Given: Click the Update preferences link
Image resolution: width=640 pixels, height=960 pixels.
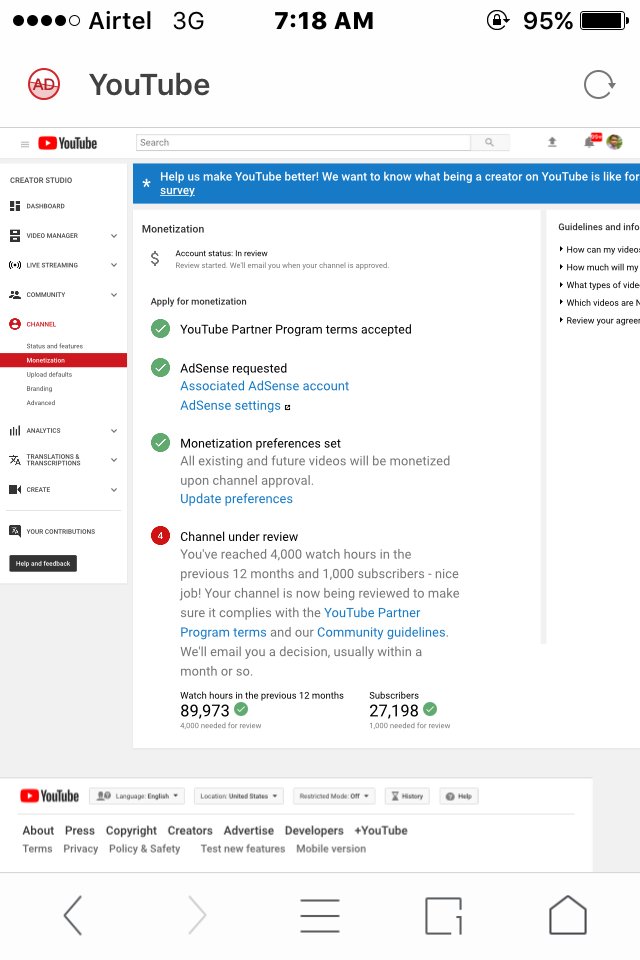Looking at the screenshot, I should [236, 498].
